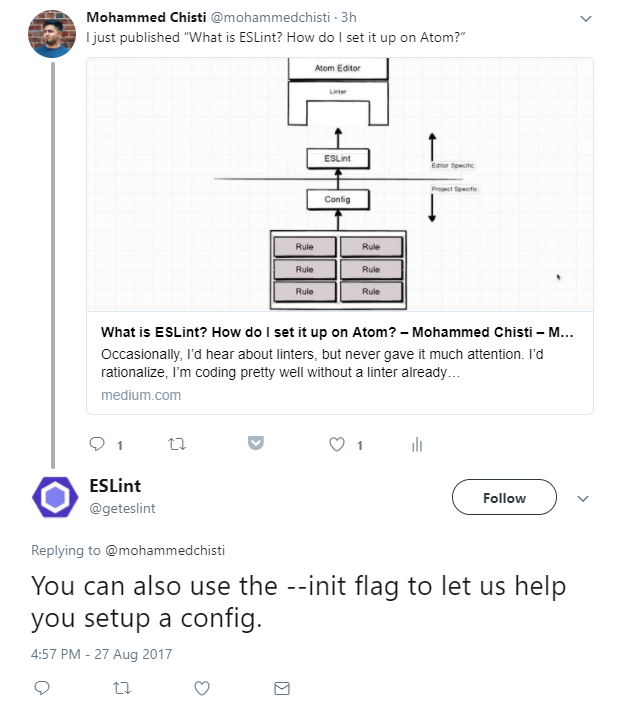The height and width of the screenshot is (723, 638).
Task: Like the ESLint reply tweet
Action: [202, 688]
